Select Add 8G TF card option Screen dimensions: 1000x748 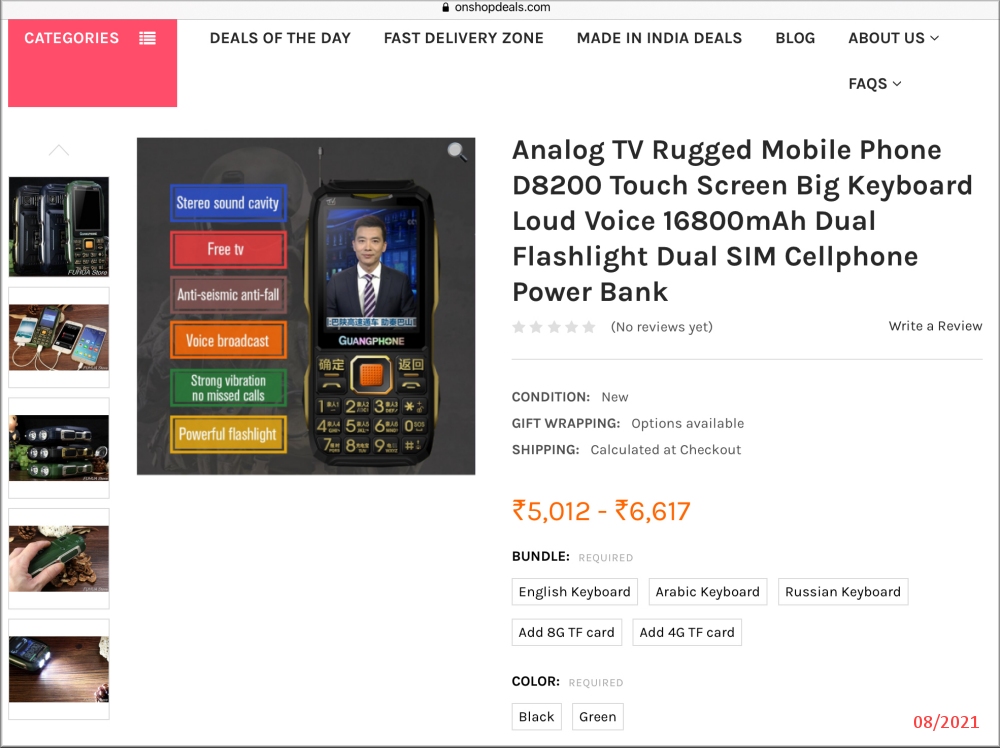[566, 633]
